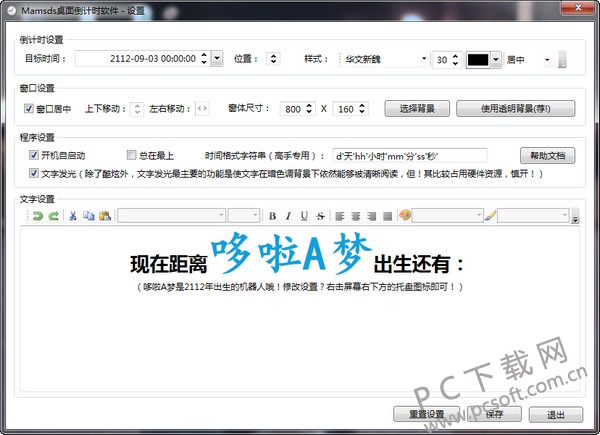The width and height of the screenshot is (600, 435).
Task: Click the window height 160 spinner arrows
Action: tap(362, 108)
